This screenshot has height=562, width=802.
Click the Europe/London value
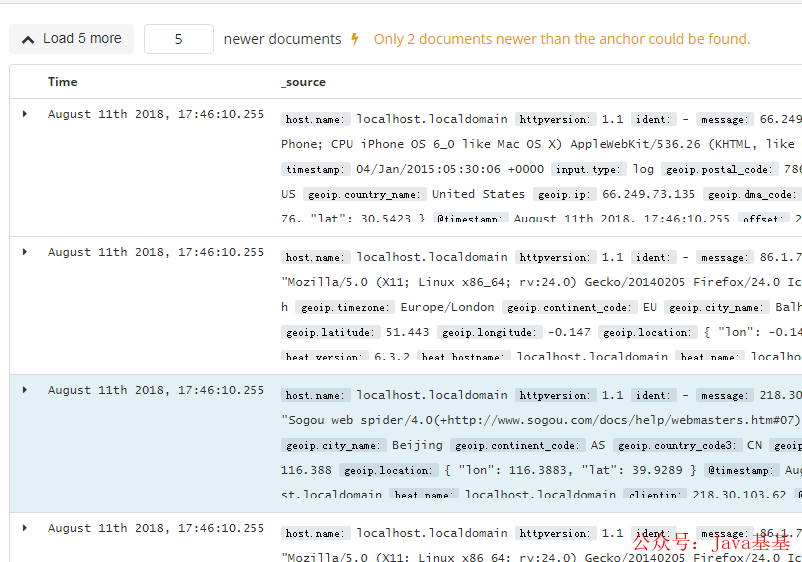pos(447,307)
